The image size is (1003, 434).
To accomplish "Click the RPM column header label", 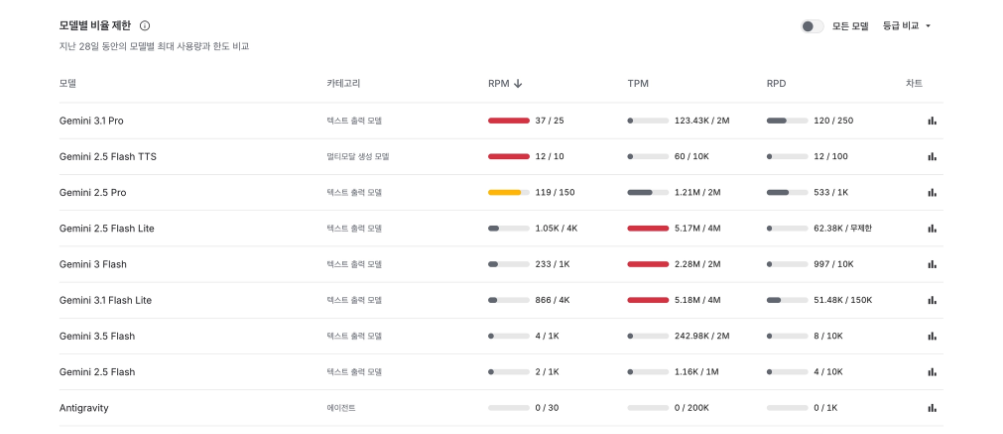I will point(499,83).
